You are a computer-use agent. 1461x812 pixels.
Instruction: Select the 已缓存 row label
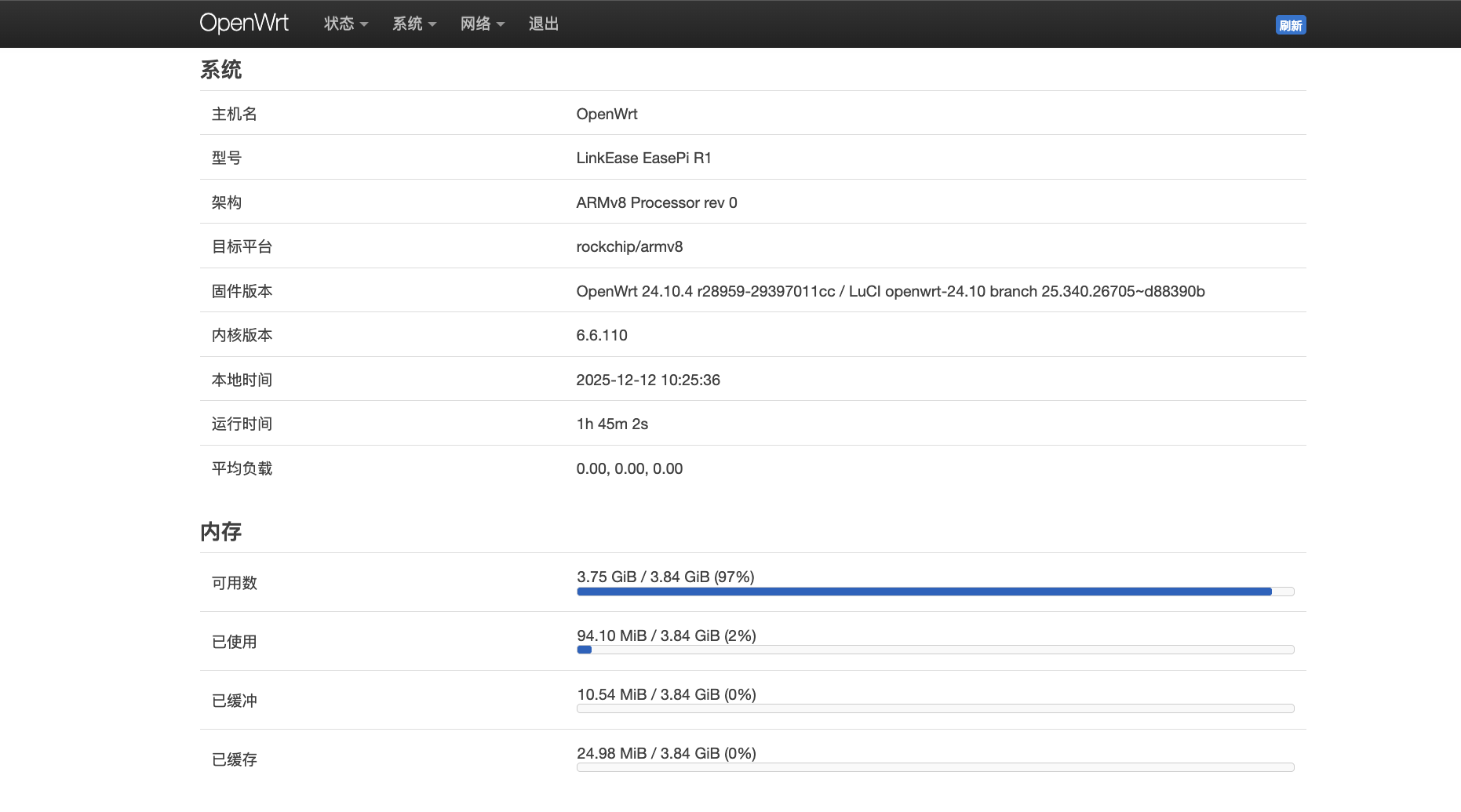235,759
